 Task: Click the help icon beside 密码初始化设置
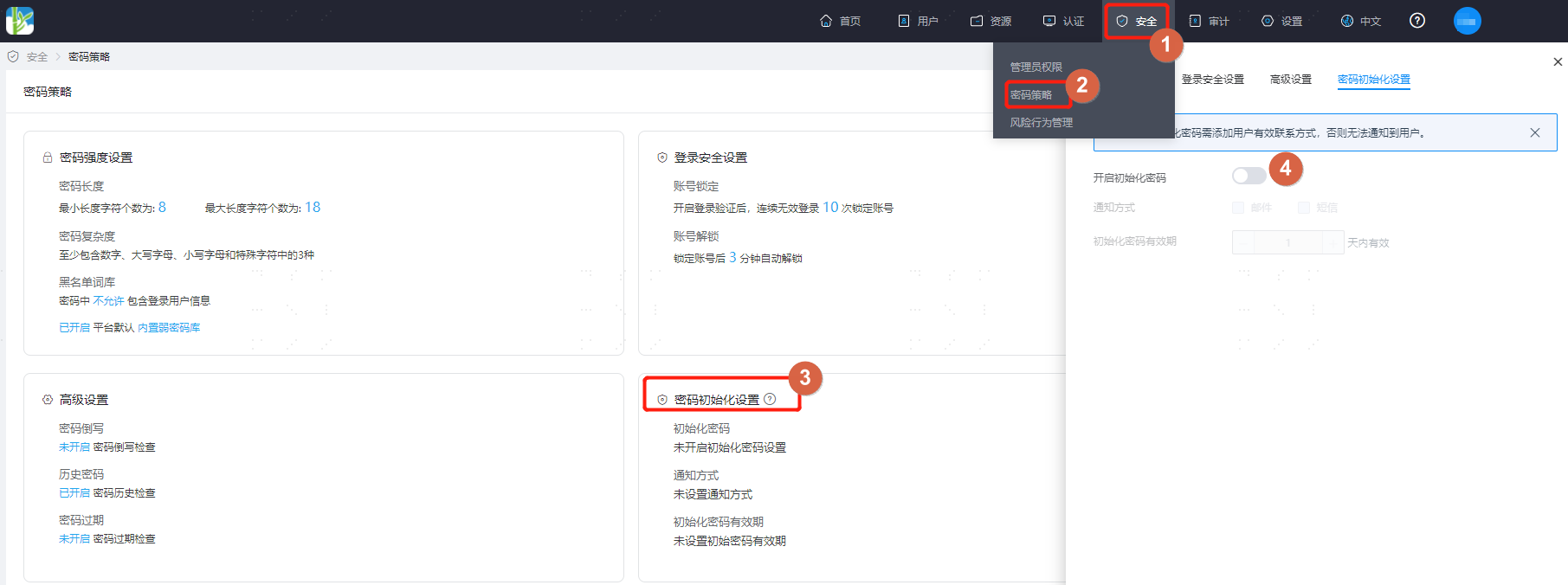point(770,399)
